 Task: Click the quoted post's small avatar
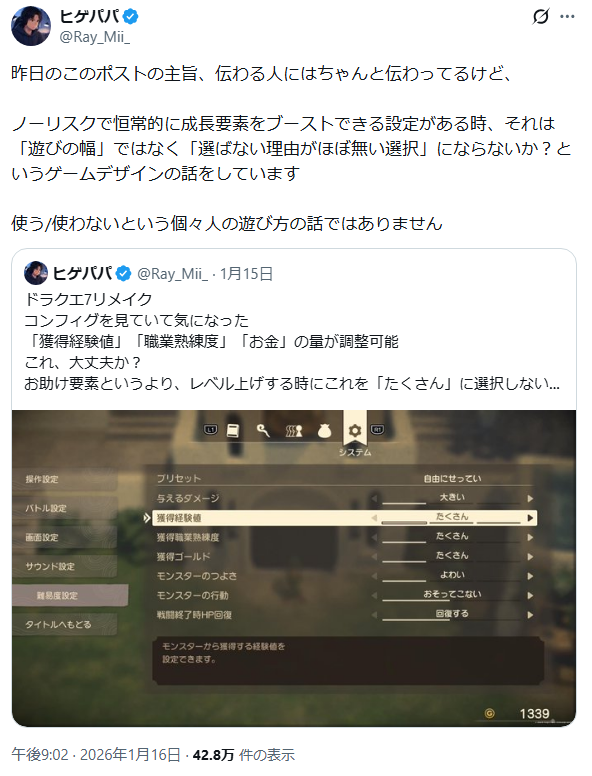[x=36, y=273]
